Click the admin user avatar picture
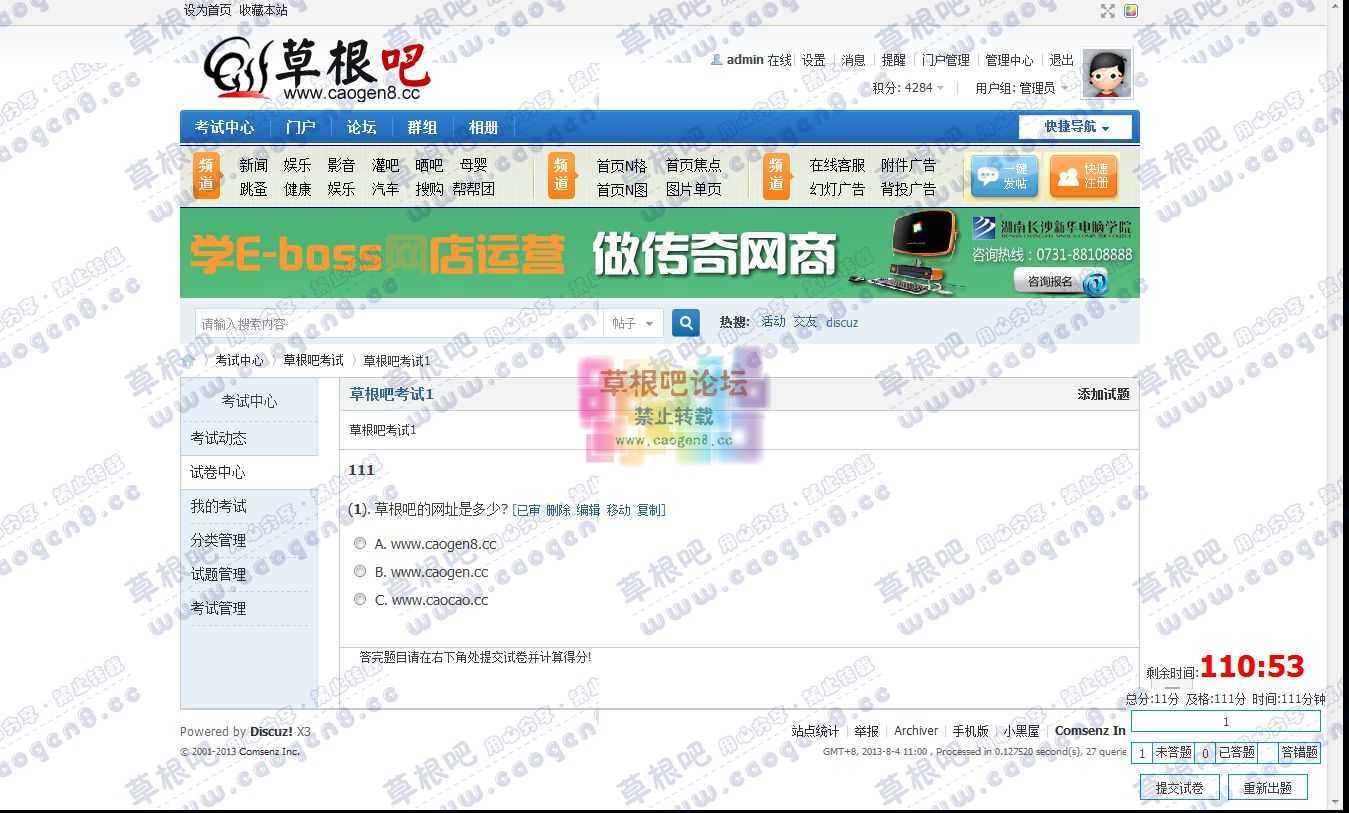The height and width of the screenshot is (813, 1349). tap(1107, 74)
